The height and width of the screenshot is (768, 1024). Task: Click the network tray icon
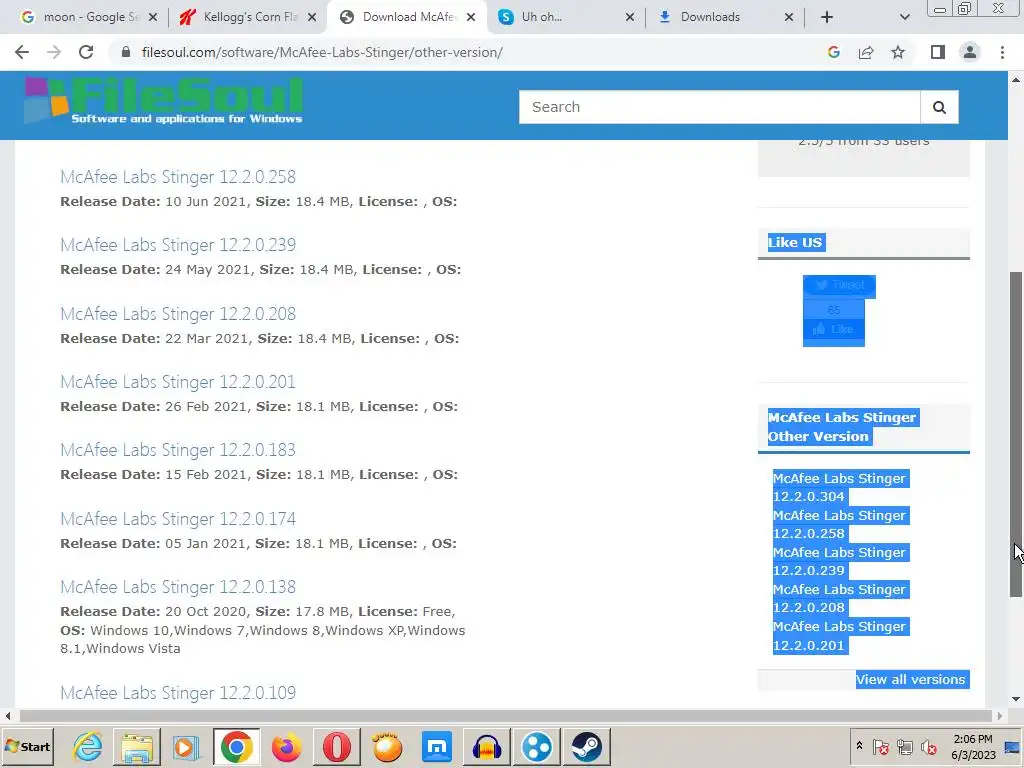904,746
